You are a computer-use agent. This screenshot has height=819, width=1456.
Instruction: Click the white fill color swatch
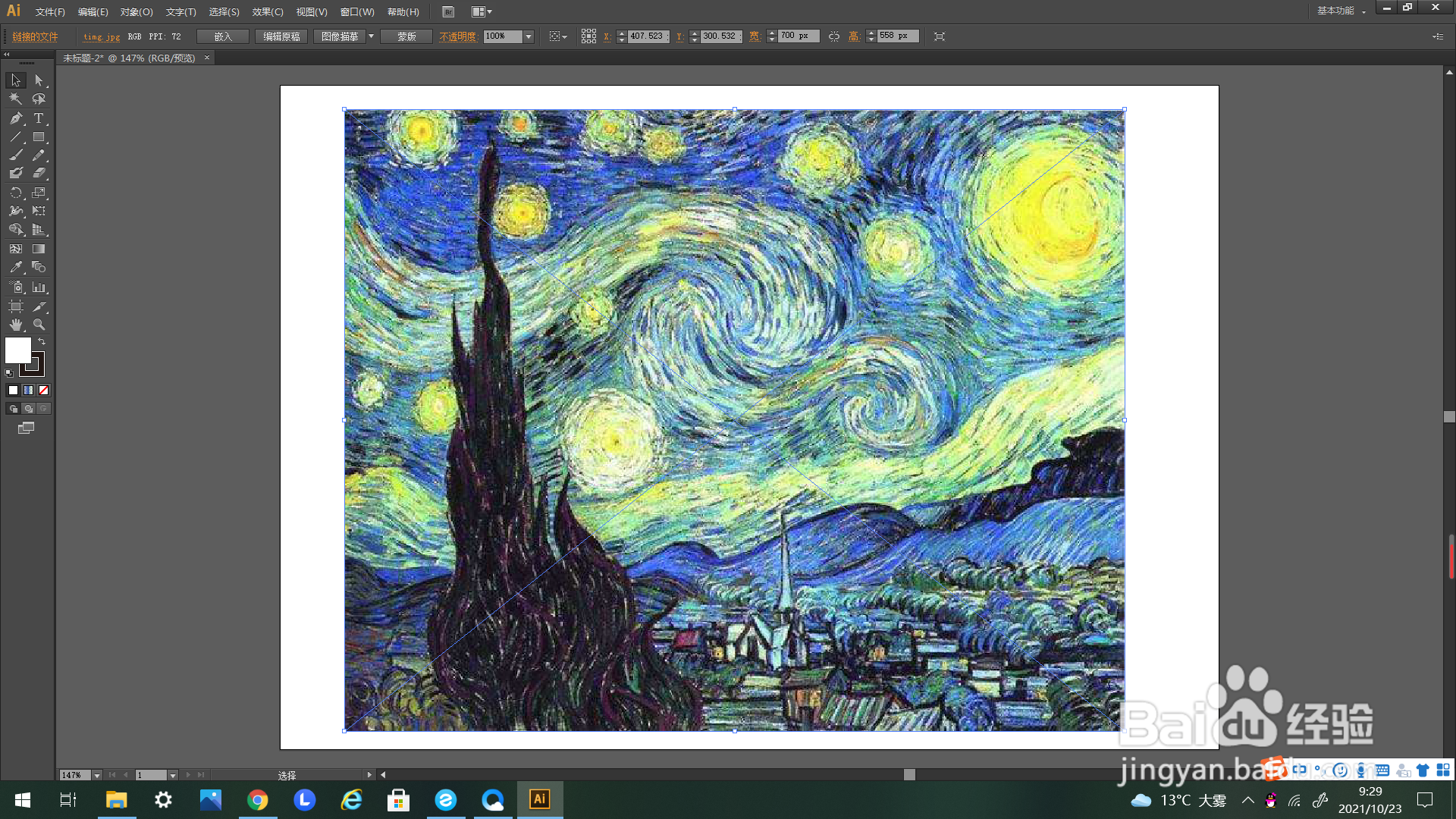[17, 350]
